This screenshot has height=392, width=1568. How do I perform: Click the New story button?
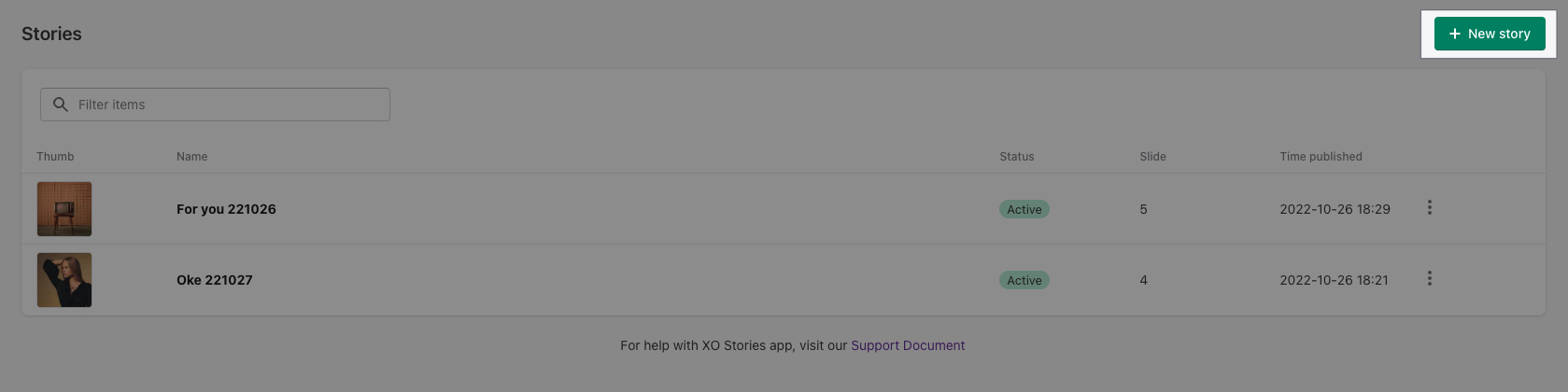[1490, 34]
